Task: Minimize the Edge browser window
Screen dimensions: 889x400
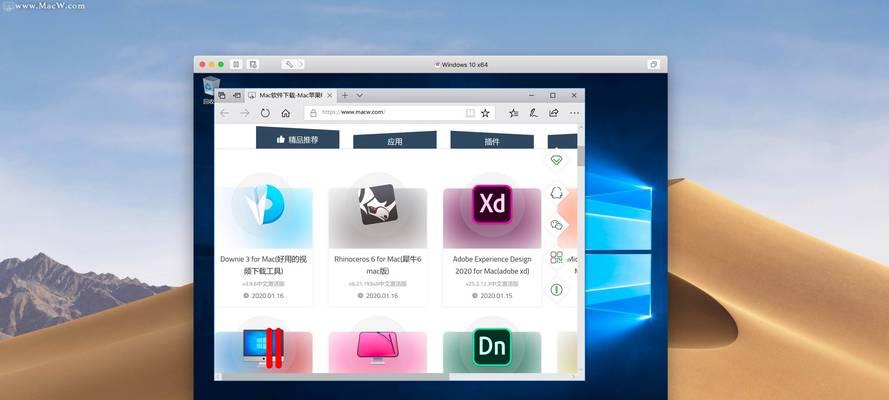Action: (x=531, y=95)
